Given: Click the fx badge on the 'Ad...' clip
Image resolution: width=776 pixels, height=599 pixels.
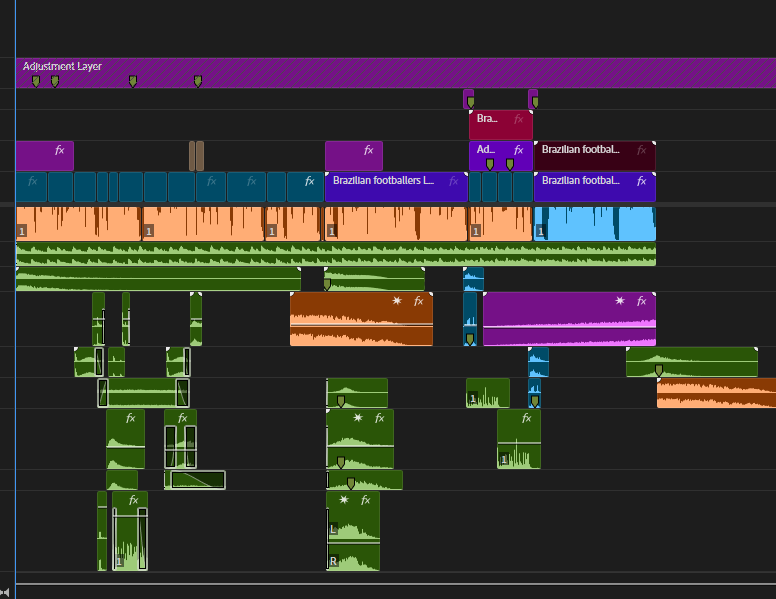Looking at the screenshot, I should click(518, 150).
